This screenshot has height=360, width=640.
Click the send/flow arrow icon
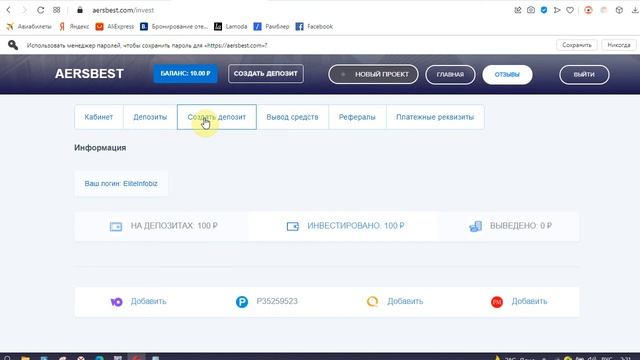[557, 10]
